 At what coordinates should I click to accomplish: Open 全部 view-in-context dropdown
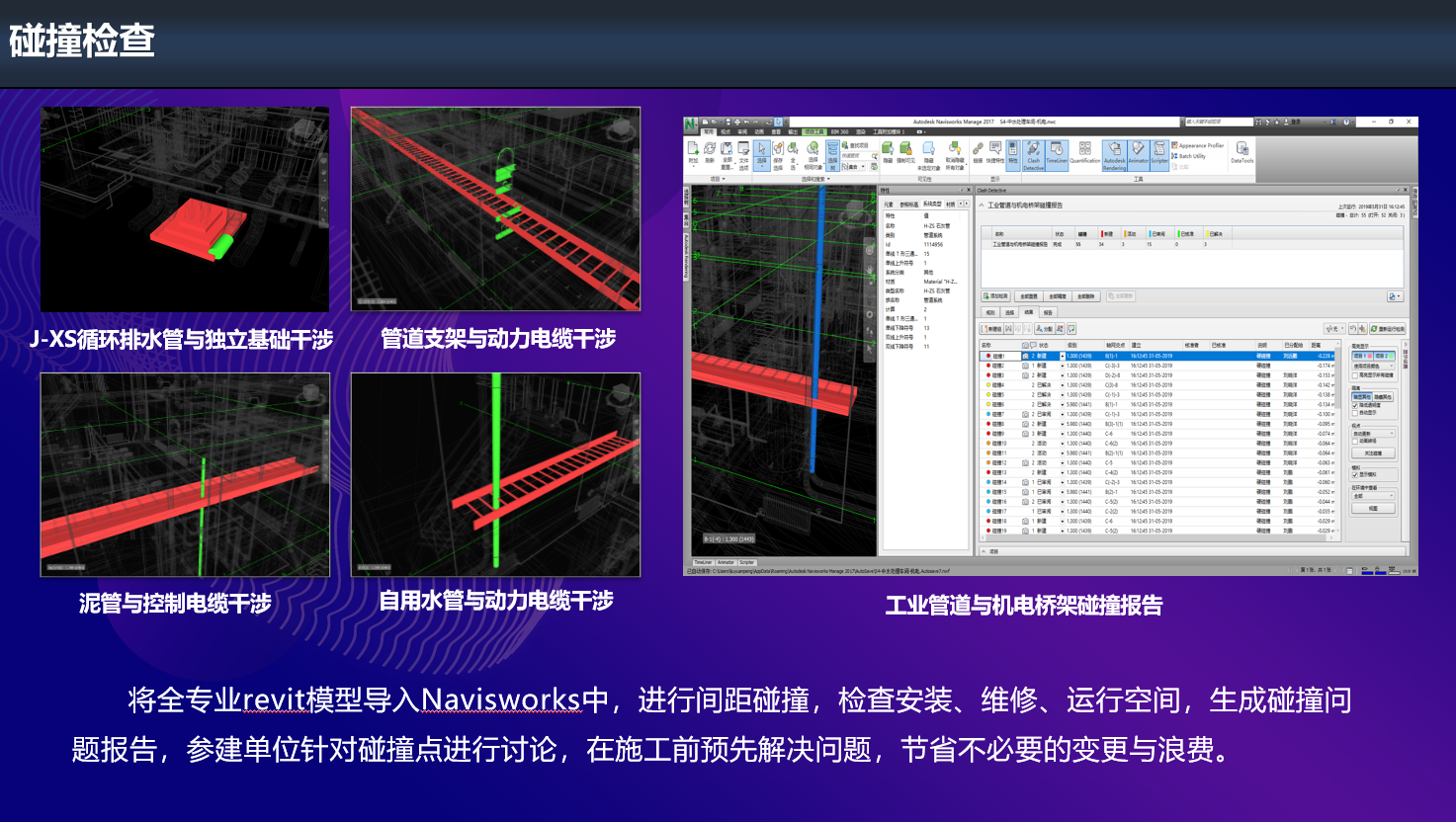[x=1373, y=496]
